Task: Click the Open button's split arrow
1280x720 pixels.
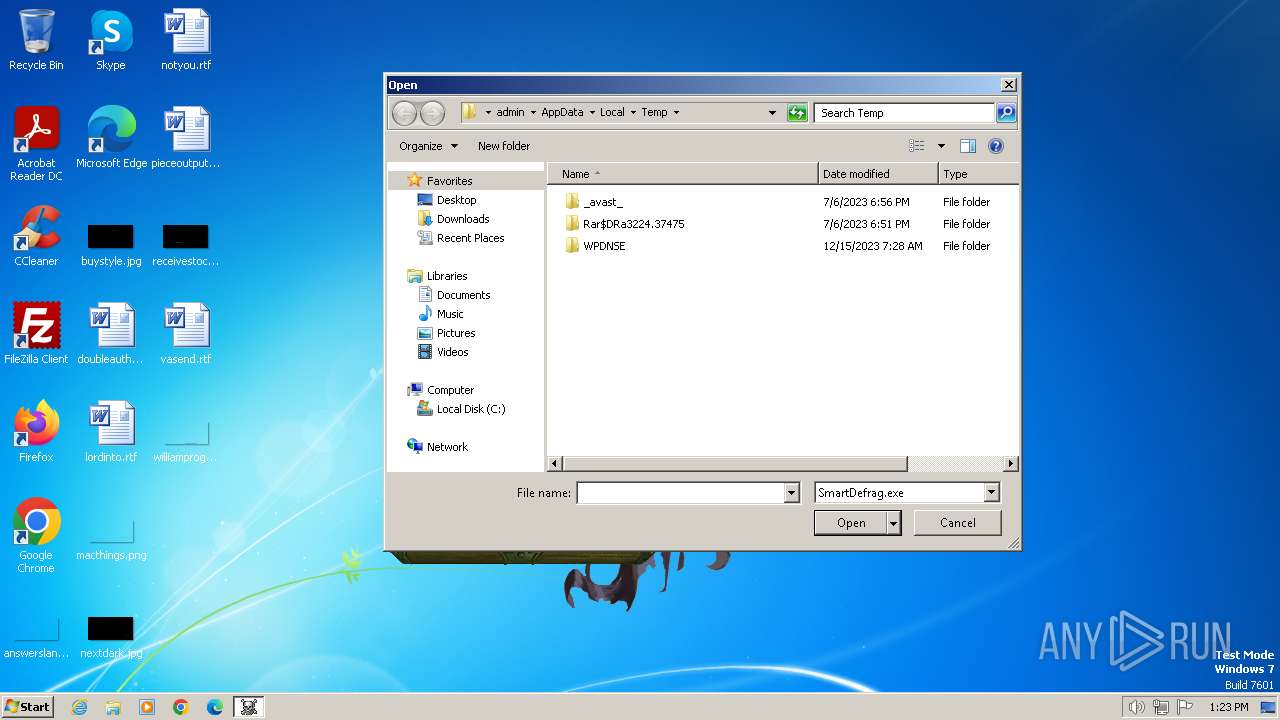Action: tap(893, 523)
